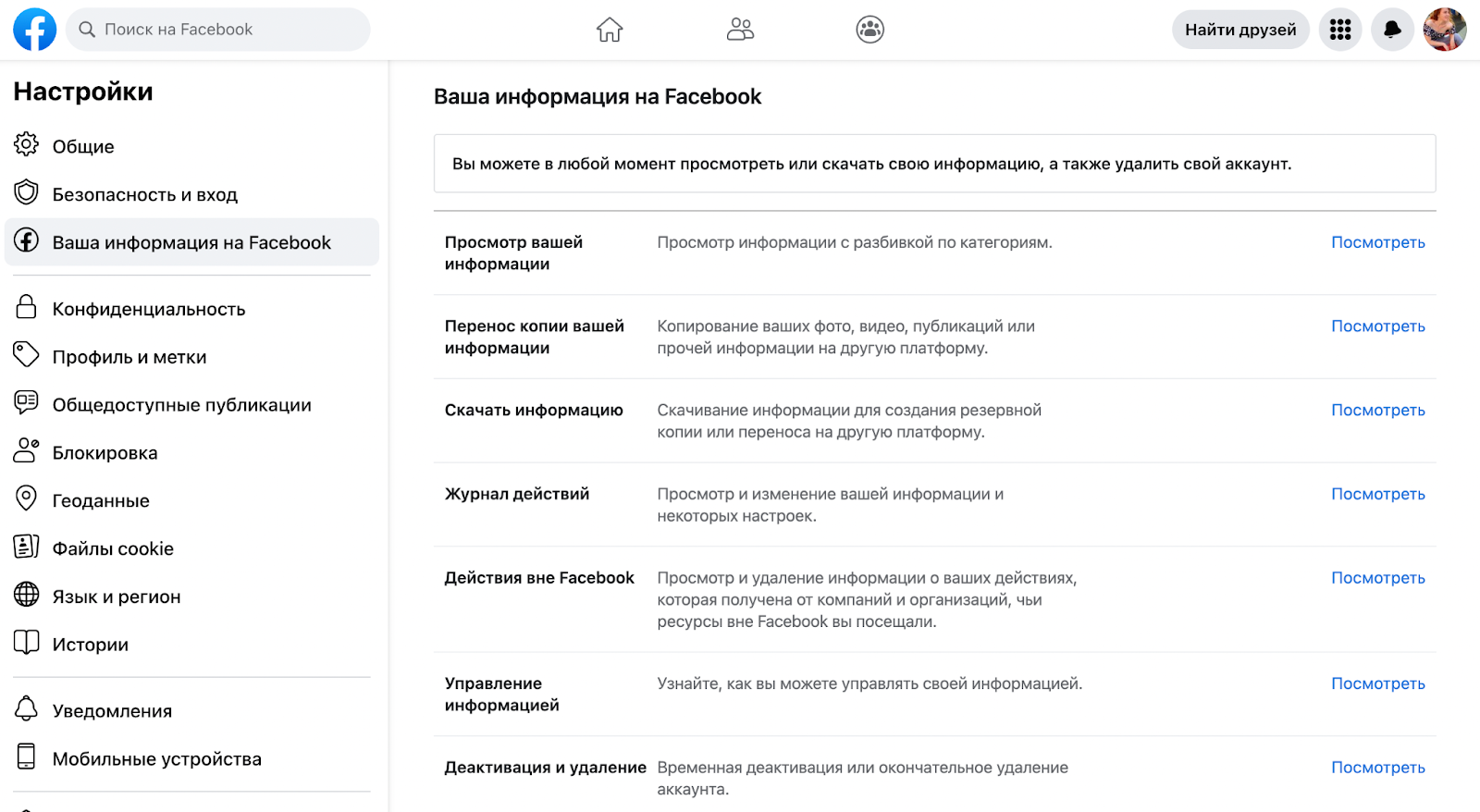1480x812 pixels.
Task: Click the Журнал действий row title
Action: pyautogui.click(x=517, y=494)
